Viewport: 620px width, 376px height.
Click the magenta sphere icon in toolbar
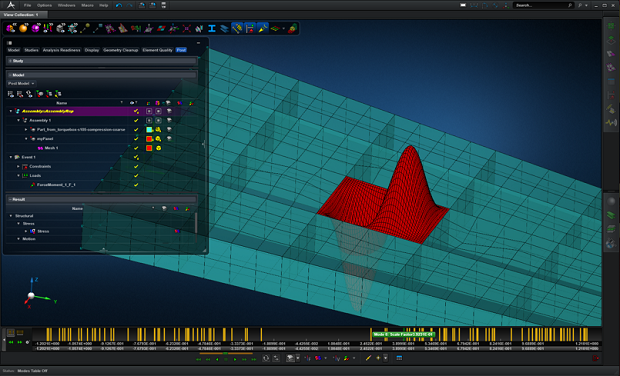tap(35, 28)
